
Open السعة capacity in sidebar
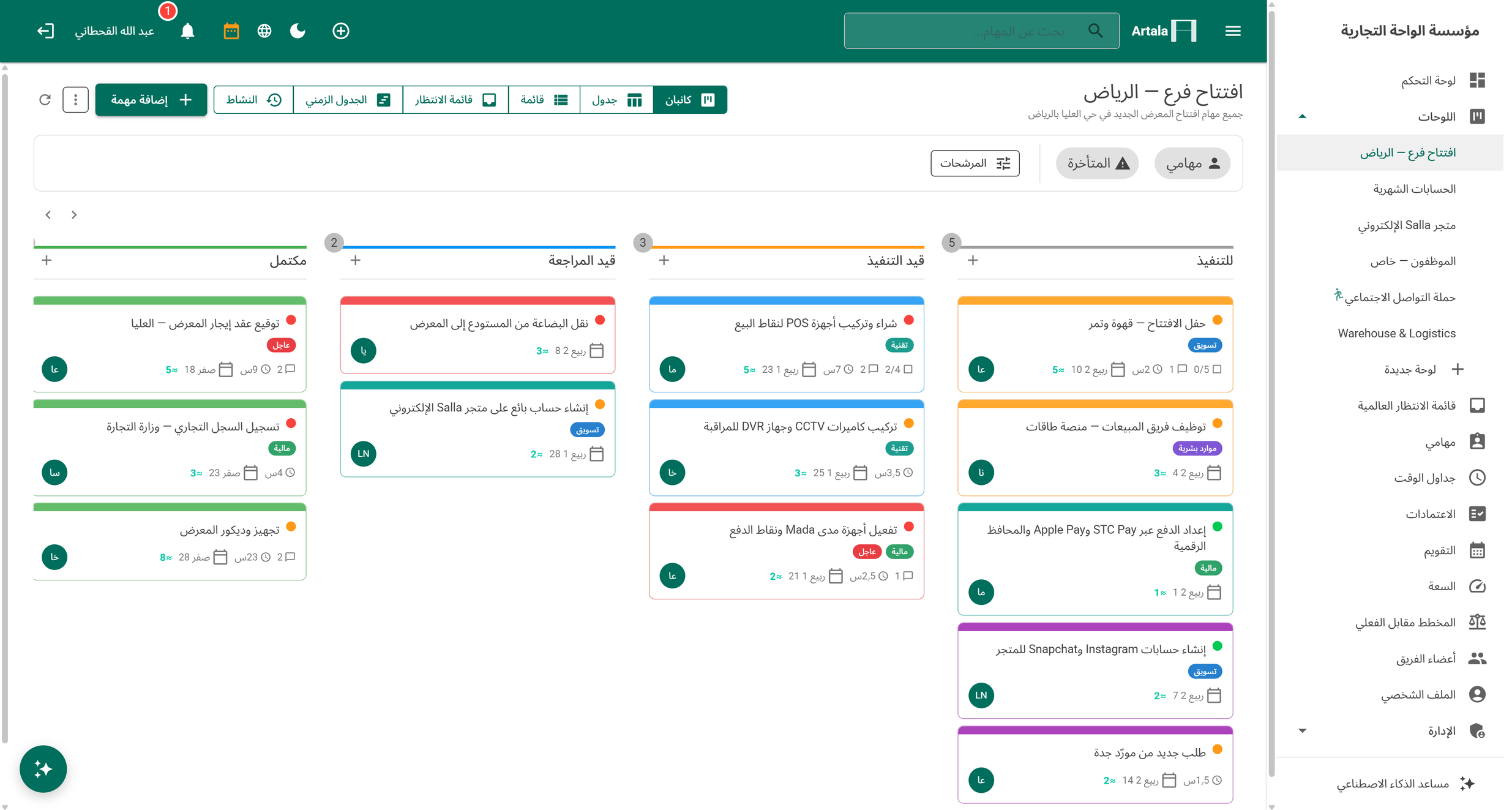(x=1390, y=586)
